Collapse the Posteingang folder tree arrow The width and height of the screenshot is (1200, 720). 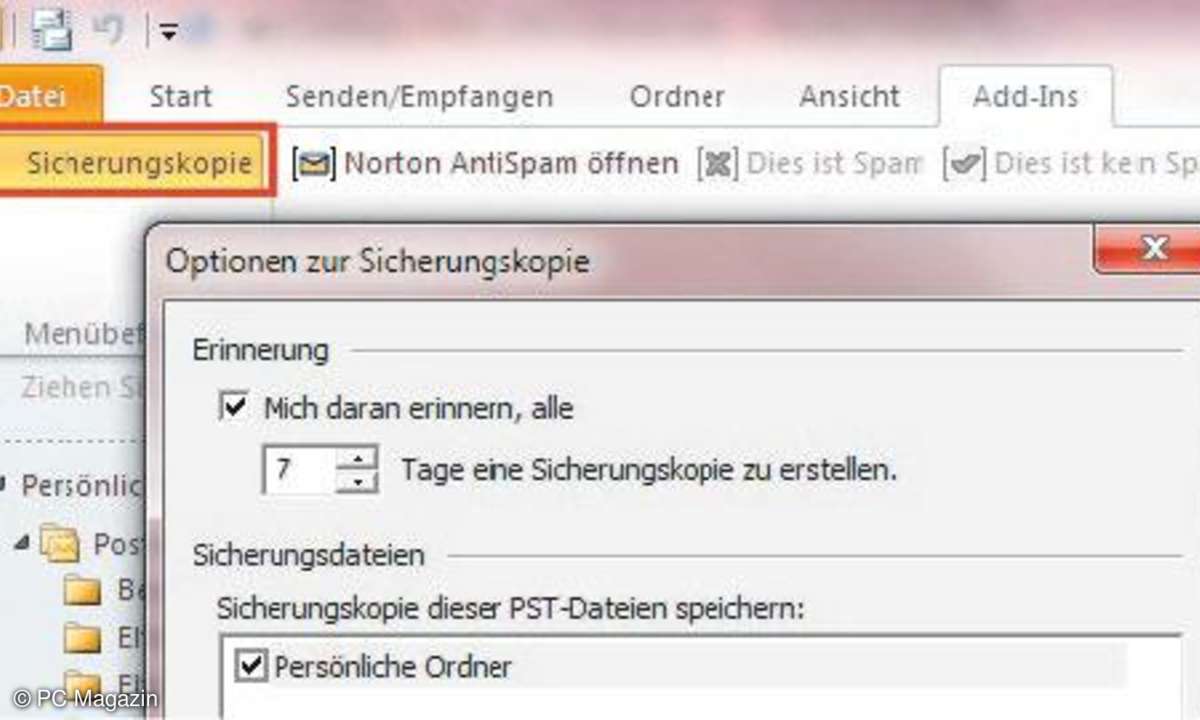tap(22, 544)
